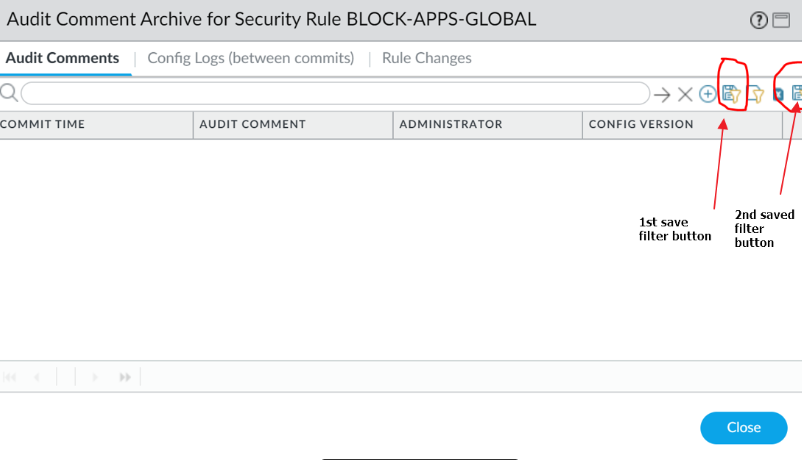Click the window icon next to help
Screen dimensions: 802x460
(783, 20)
